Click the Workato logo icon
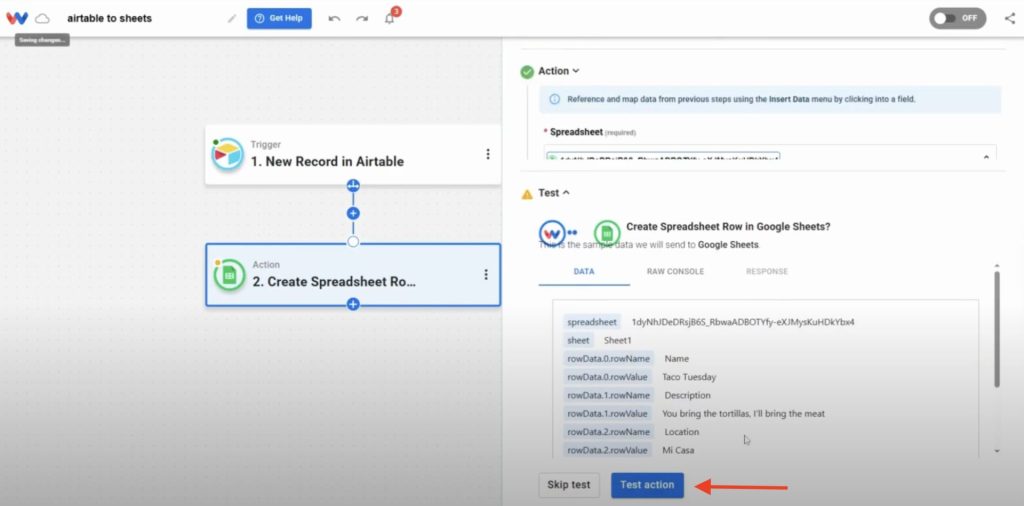This screenshot has height=506, width=1024. tap(17, 18)
